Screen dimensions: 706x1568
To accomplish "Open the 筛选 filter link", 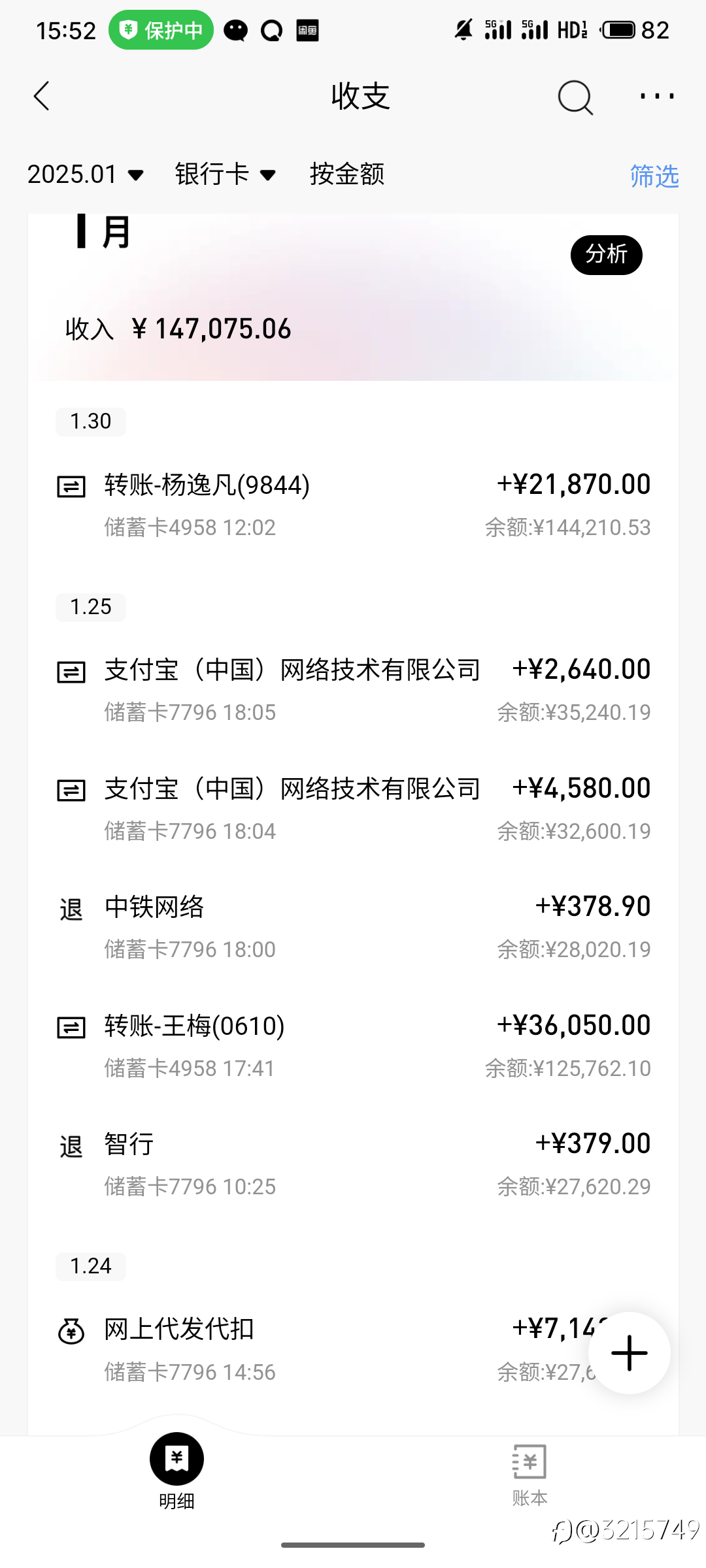I will tap(654, 176).
